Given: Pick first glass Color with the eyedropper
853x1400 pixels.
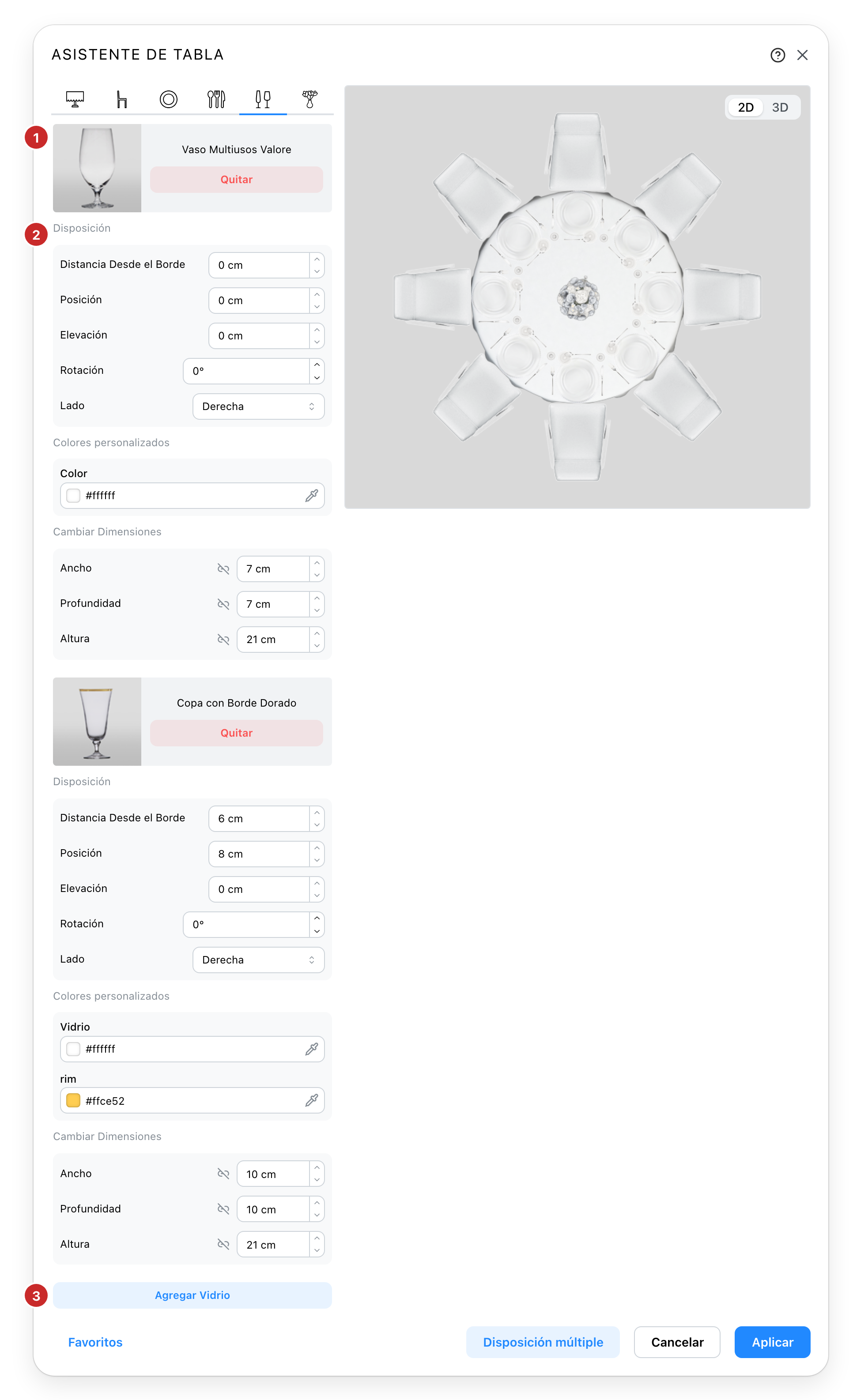Looking at the screenshot, I should pos(311,496).
